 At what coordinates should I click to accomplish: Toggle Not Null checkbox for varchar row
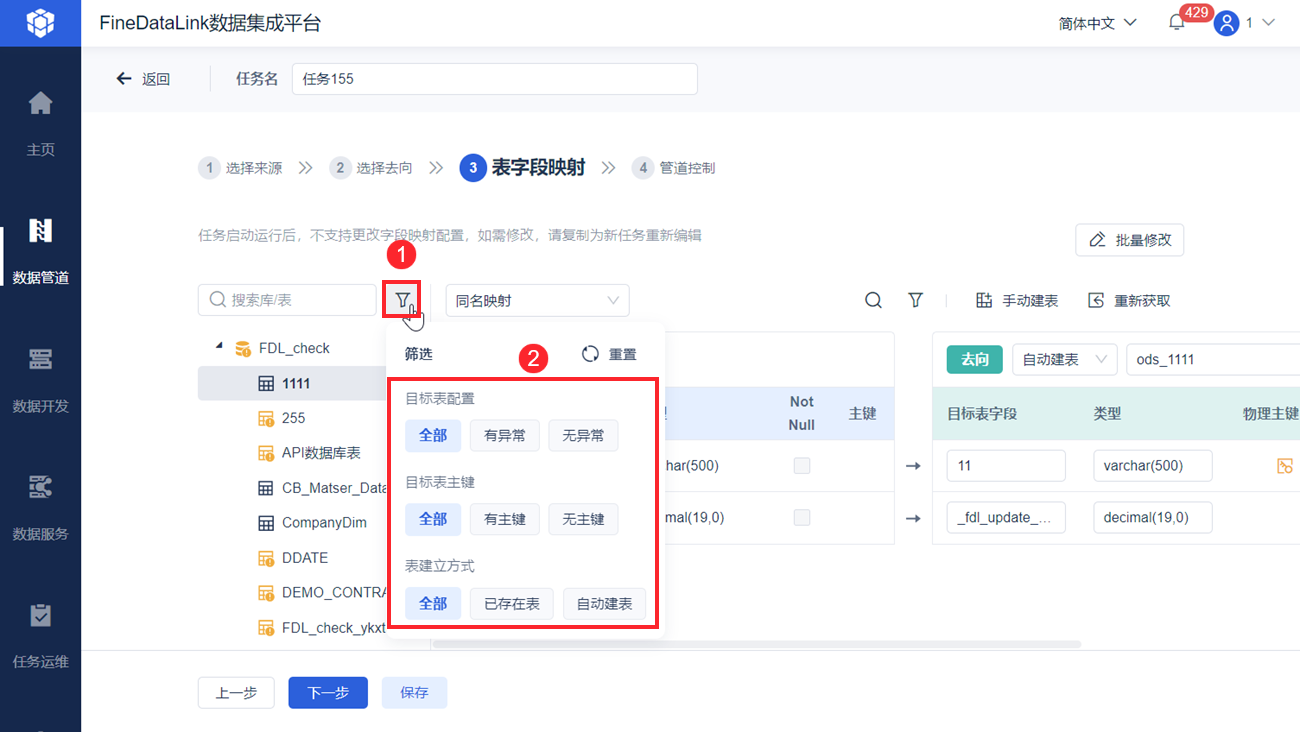click(801, 465)
